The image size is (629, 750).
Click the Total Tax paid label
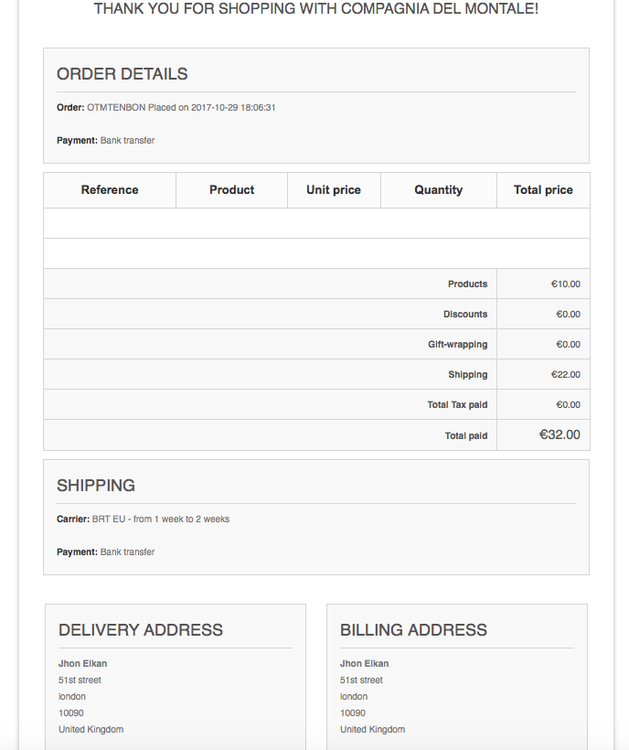click(x=457, y=405)
